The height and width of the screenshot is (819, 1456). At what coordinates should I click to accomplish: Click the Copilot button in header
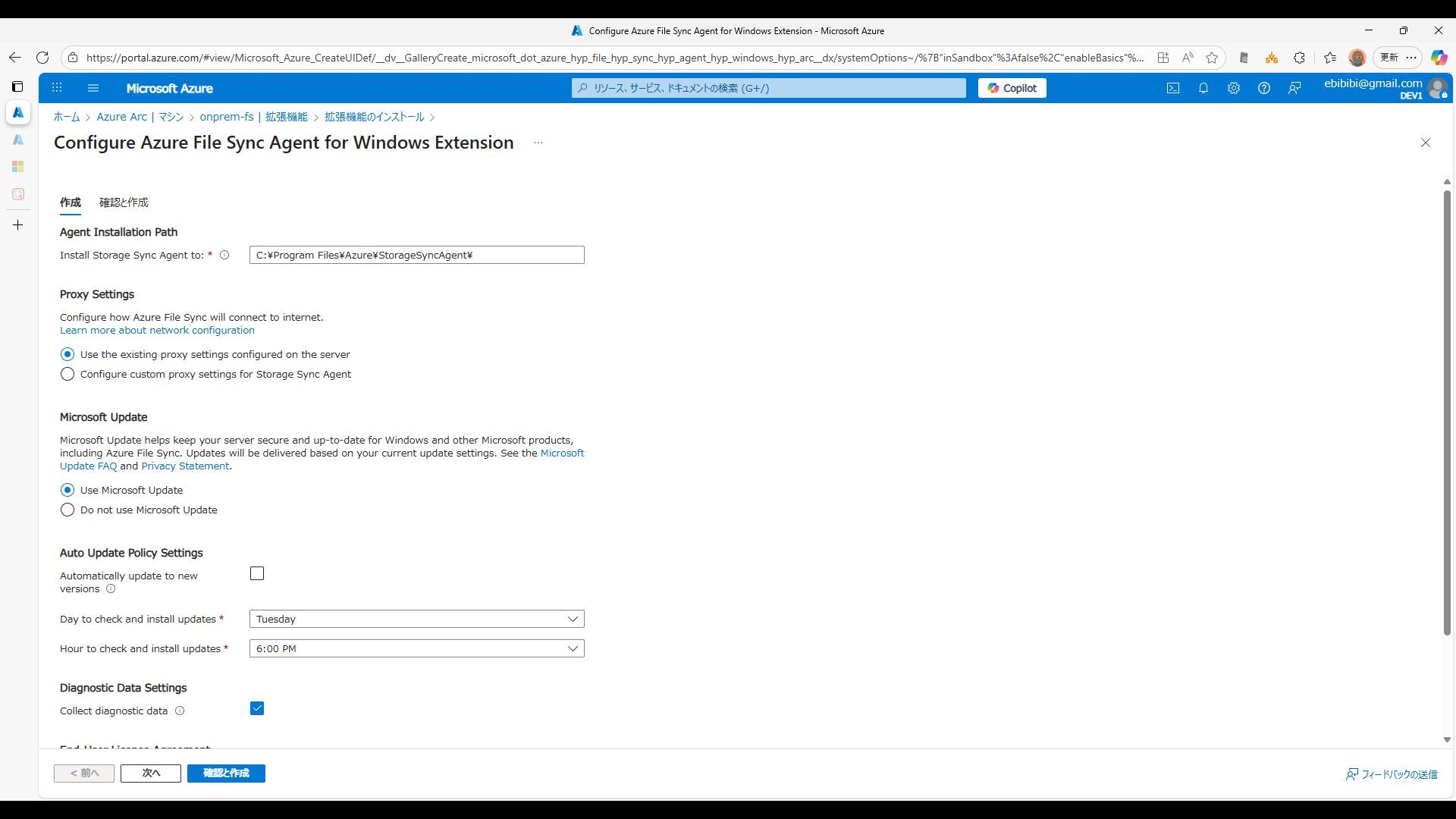(1012, 88)
